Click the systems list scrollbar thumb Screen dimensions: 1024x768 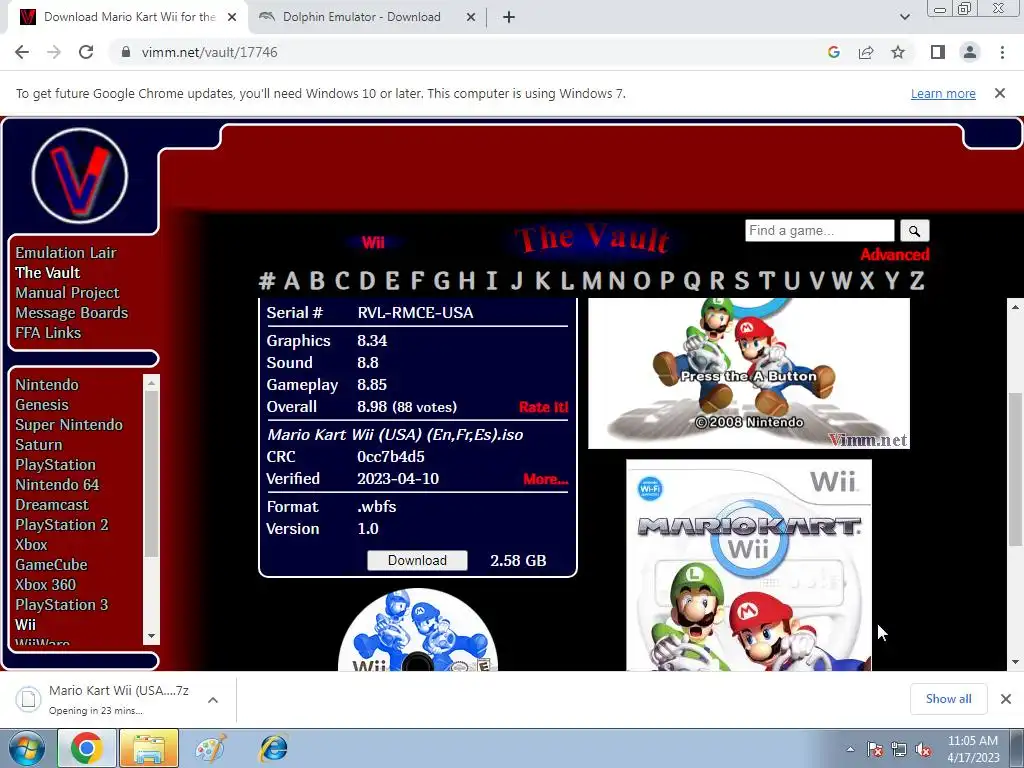click(151, 474)
